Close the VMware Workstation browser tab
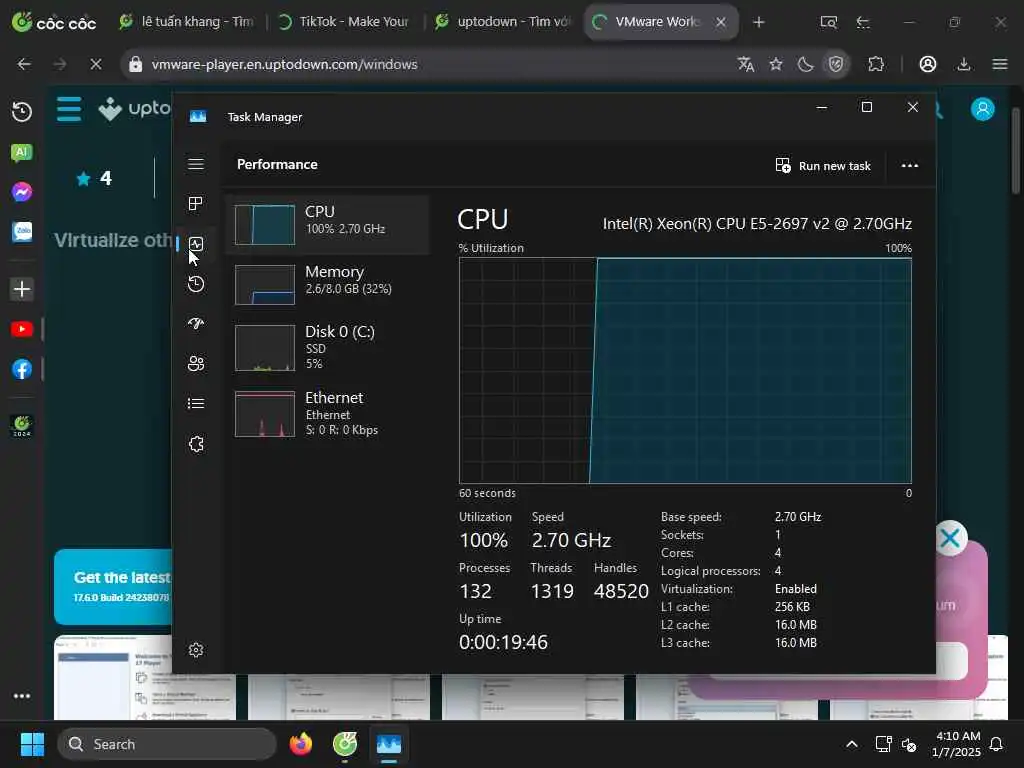Viewport: 1024px width, 768px height. coord(721,22)
